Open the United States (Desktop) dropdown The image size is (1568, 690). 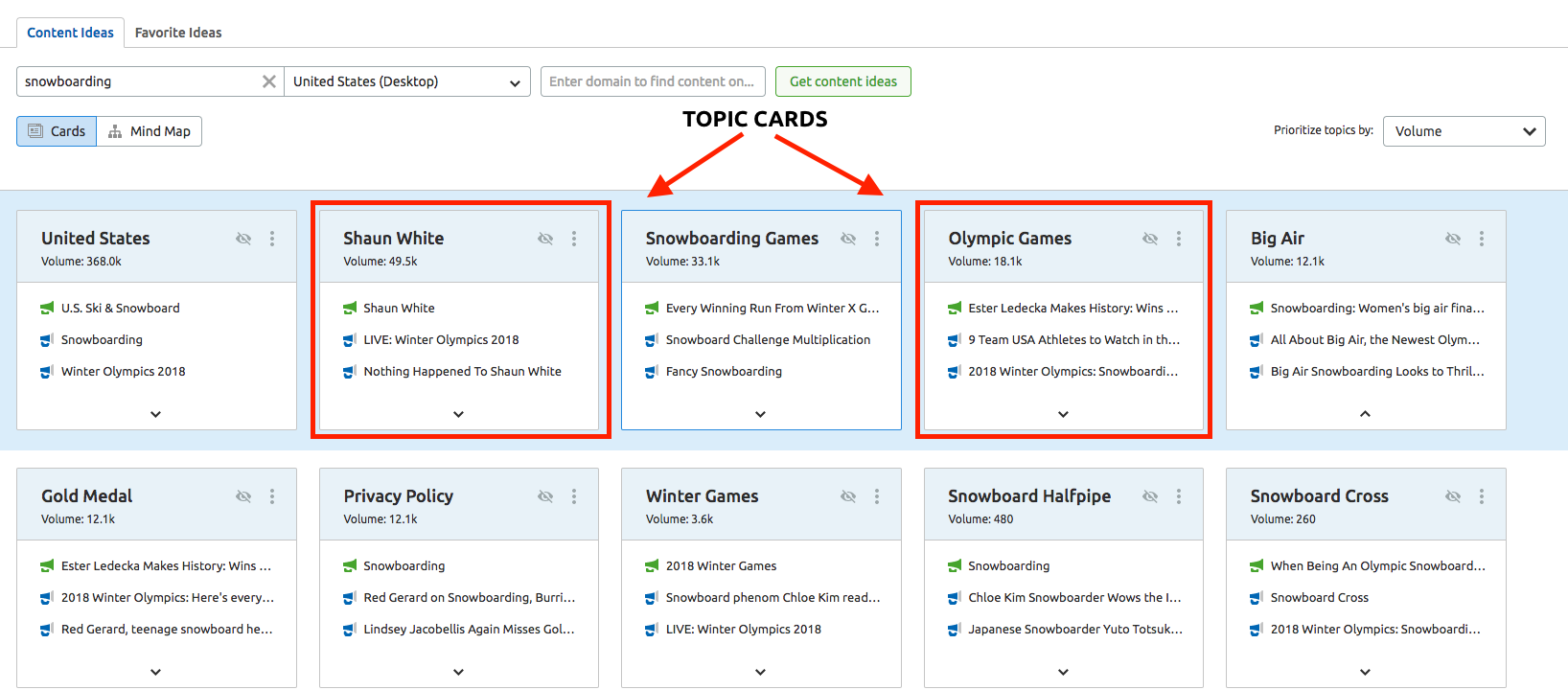407,81
